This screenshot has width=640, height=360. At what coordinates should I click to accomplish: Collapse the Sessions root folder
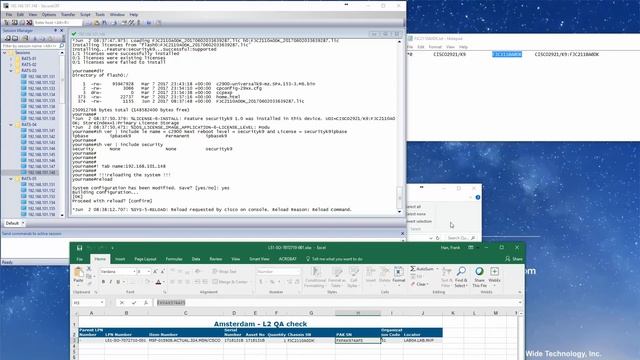[5, 52]
